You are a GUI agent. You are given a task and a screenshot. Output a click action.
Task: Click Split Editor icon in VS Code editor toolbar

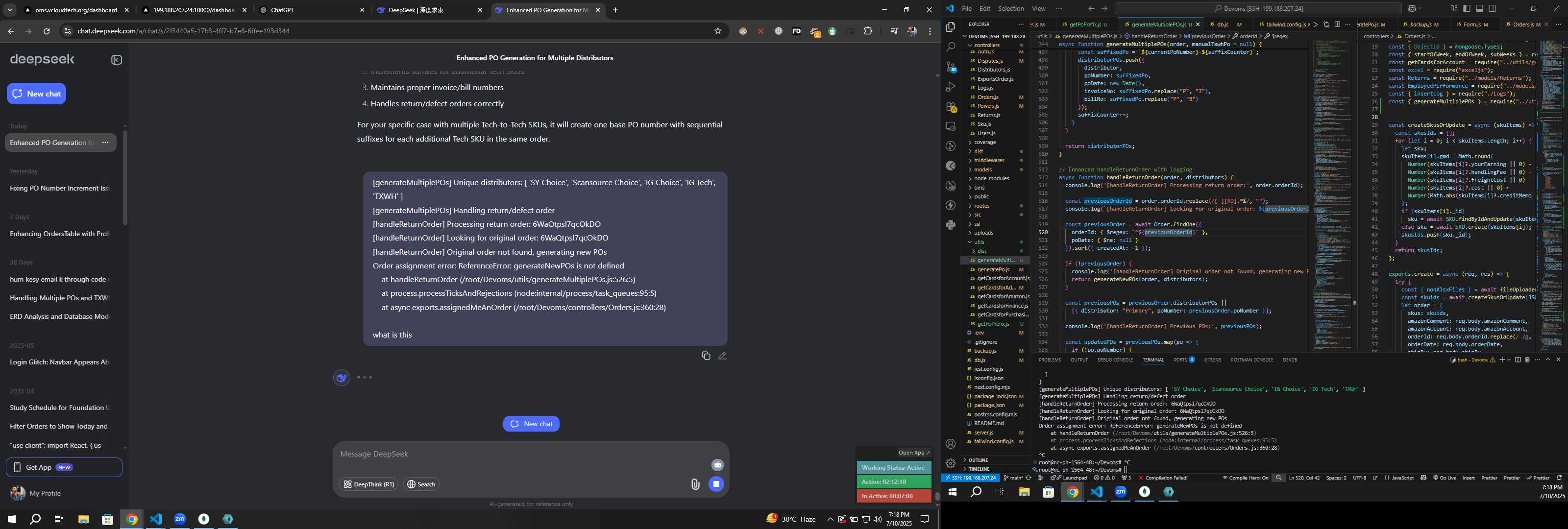(x=1337, y=24)
